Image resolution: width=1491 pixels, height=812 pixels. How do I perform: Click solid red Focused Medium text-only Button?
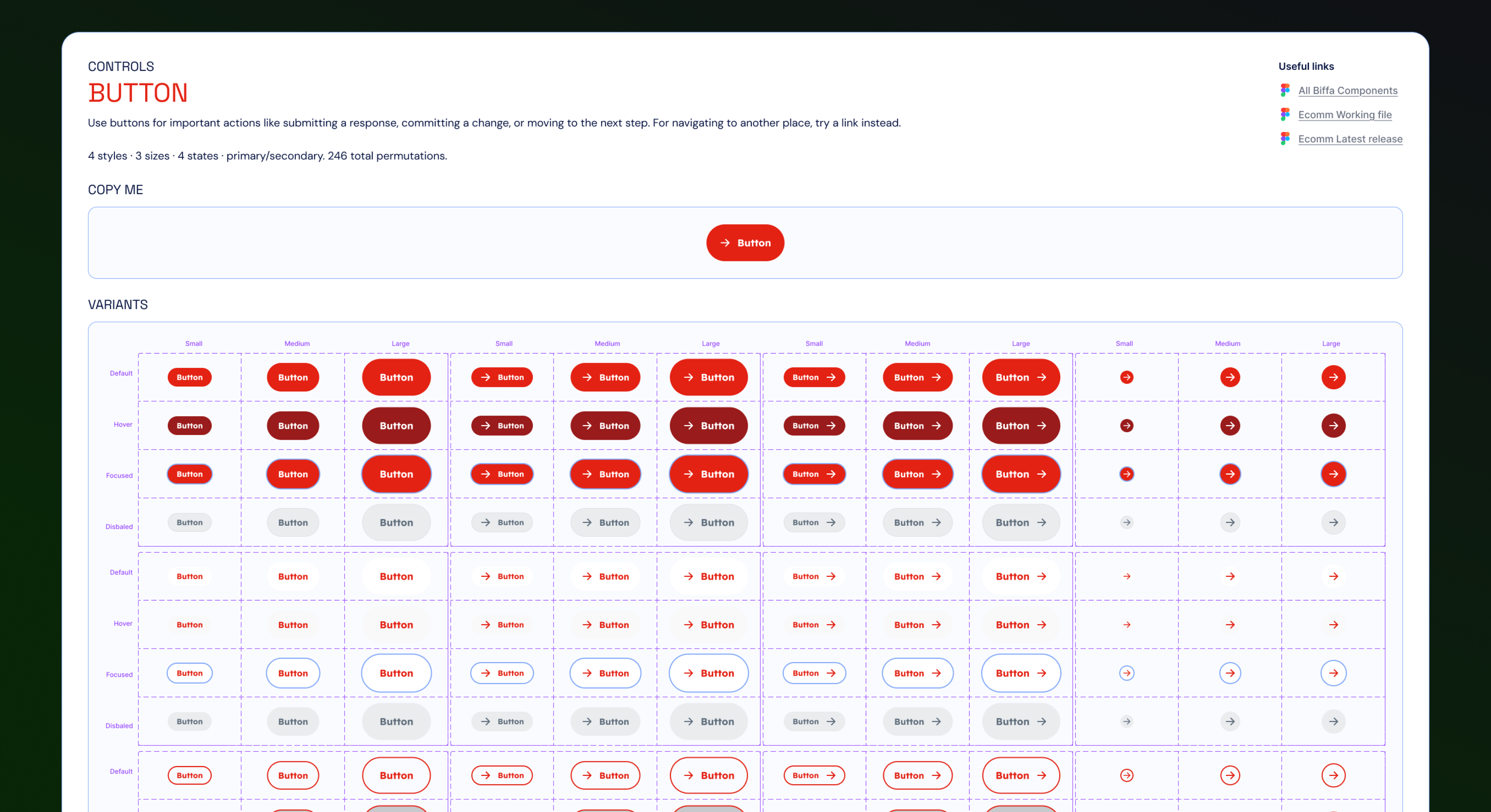click(x=293, y=474)
